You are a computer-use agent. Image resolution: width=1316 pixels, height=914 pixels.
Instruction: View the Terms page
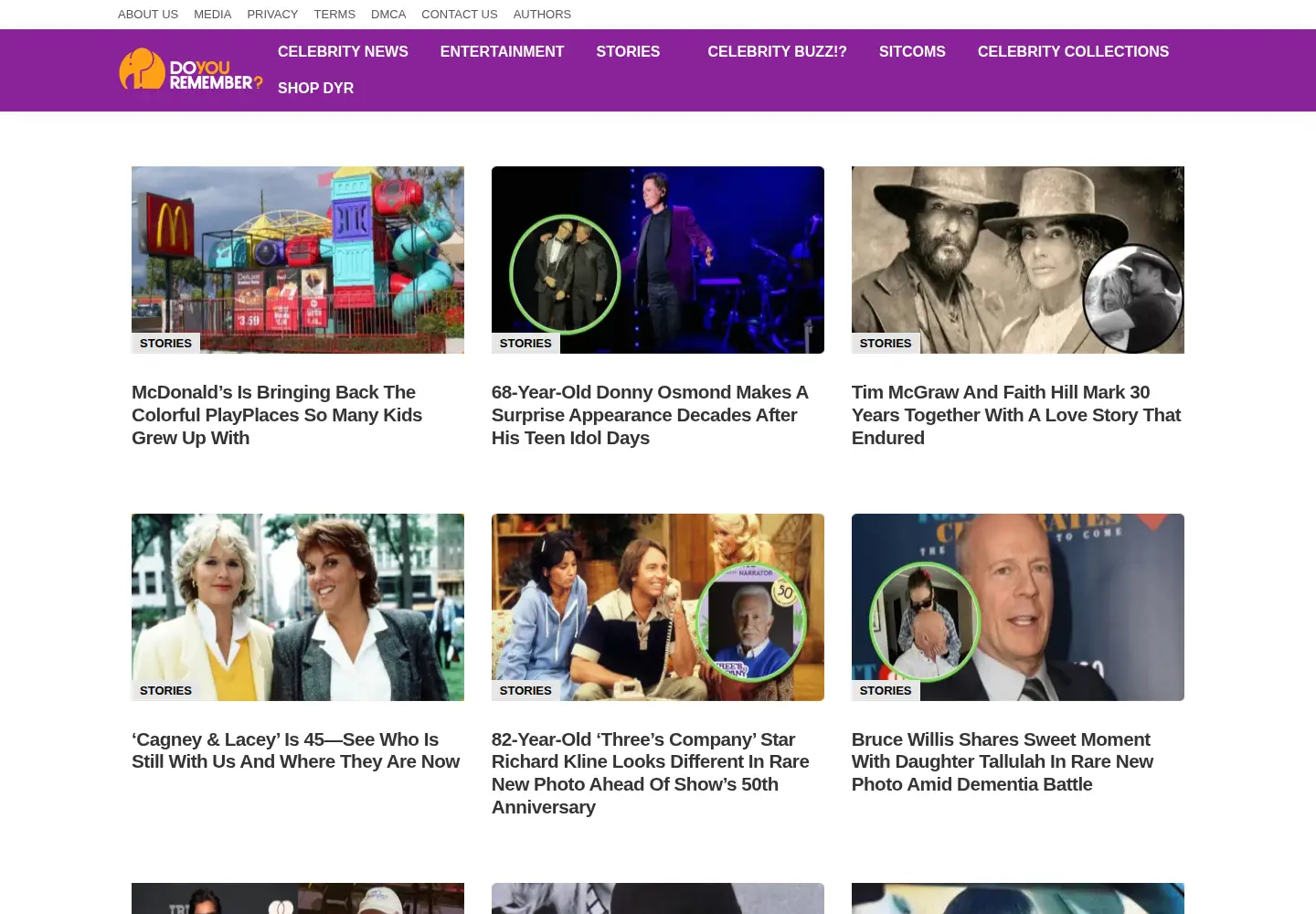pos(334,15)
